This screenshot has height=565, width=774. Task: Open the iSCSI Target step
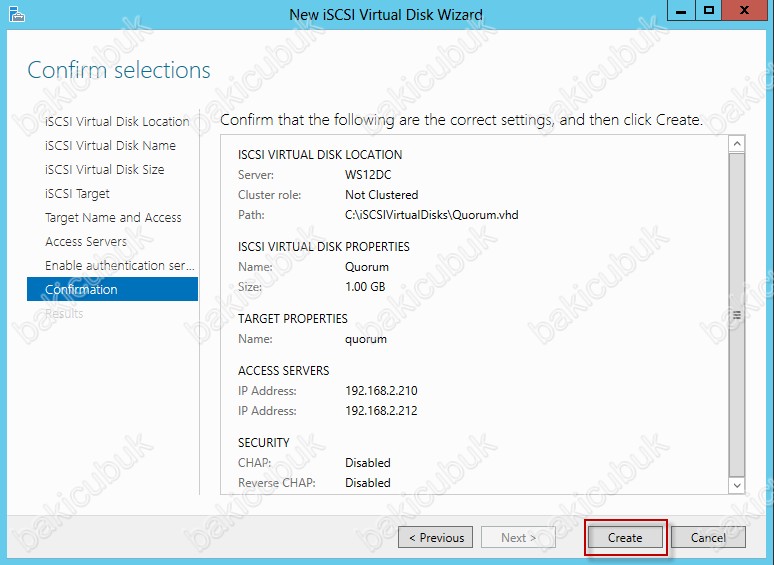click(77, 193)
